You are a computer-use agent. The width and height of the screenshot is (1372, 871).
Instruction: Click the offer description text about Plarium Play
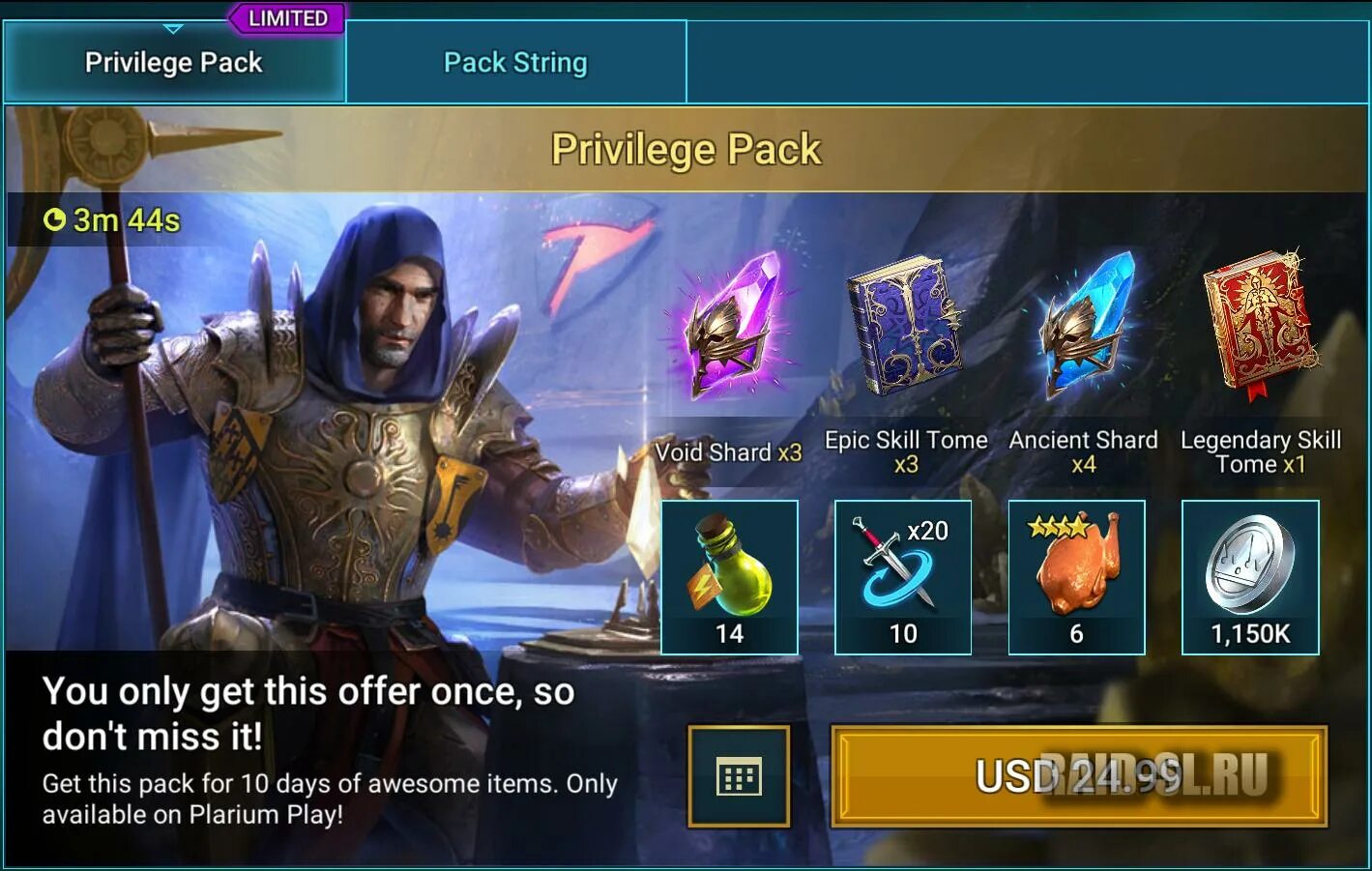330,798
